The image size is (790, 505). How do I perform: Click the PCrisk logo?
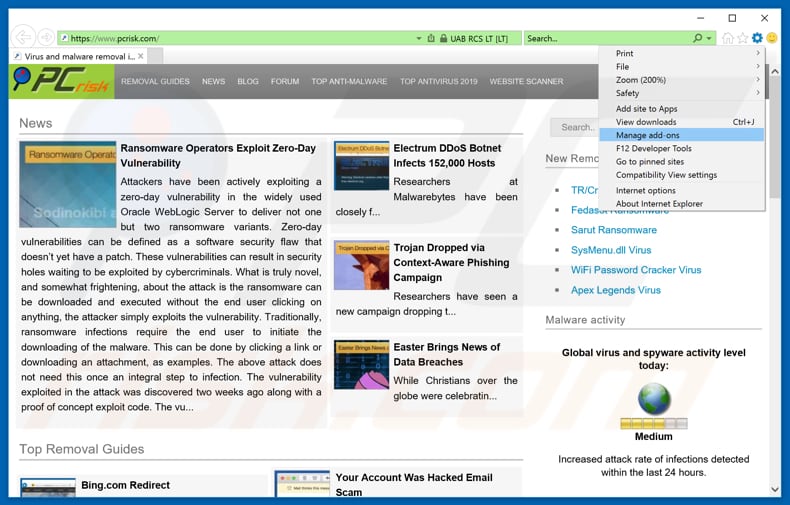point(61,81)
